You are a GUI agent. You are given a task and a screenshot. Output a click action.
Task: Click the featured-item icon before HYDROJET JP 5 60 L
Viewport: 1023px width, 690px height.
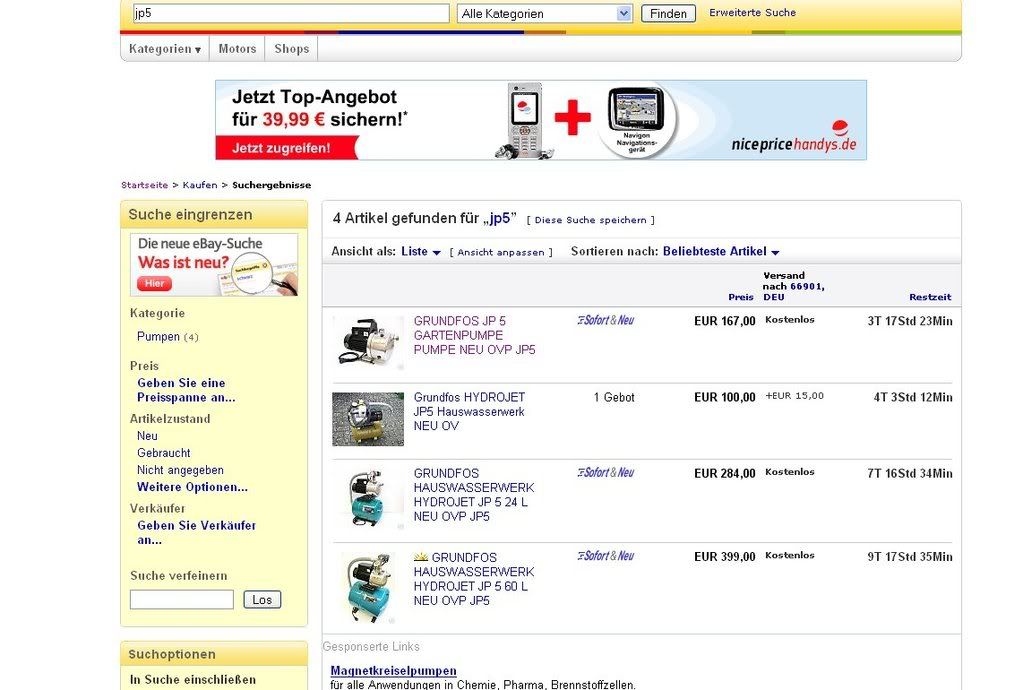tap(421, 557)
